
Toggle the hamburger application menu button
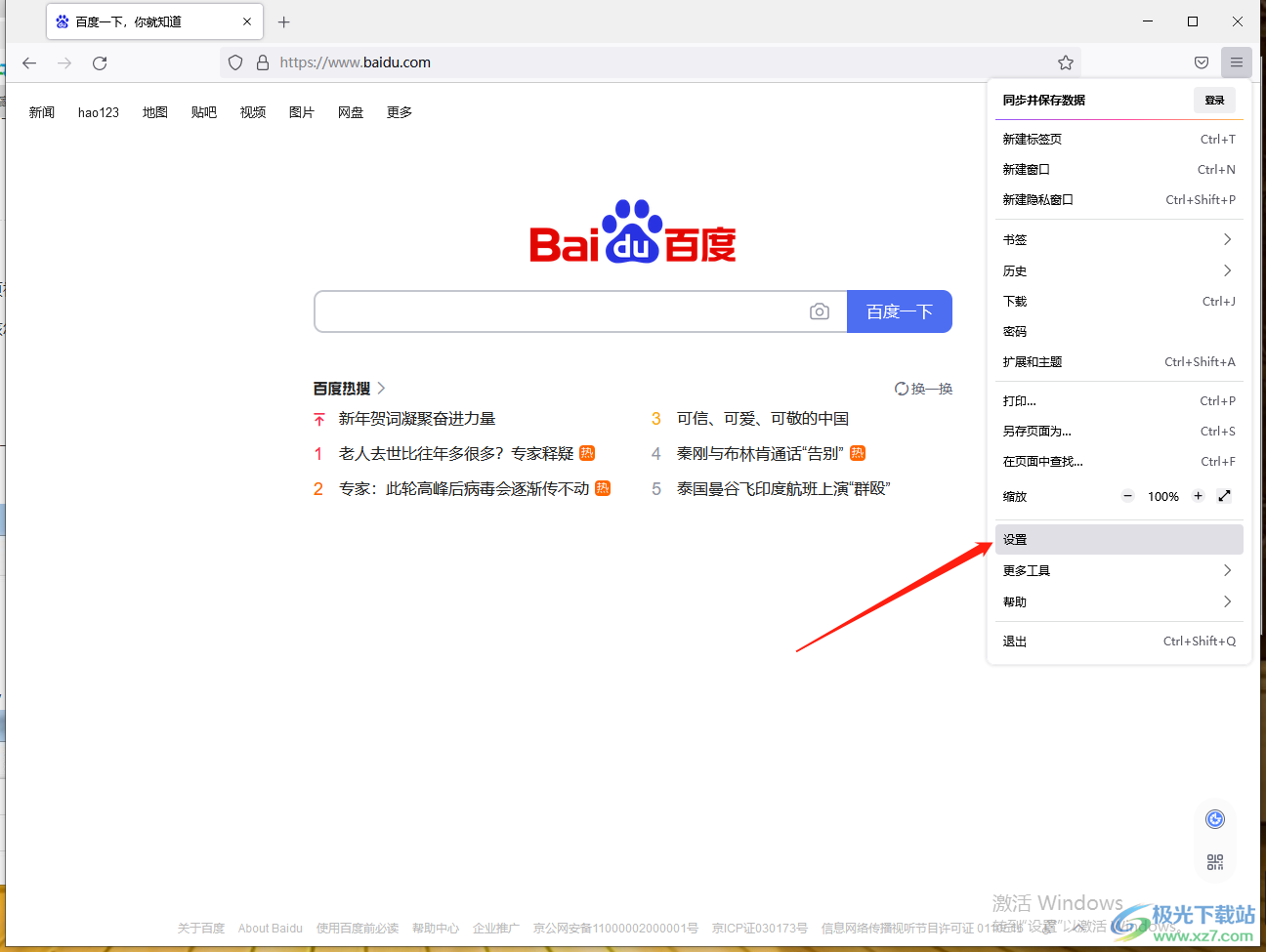(1237, 62)
